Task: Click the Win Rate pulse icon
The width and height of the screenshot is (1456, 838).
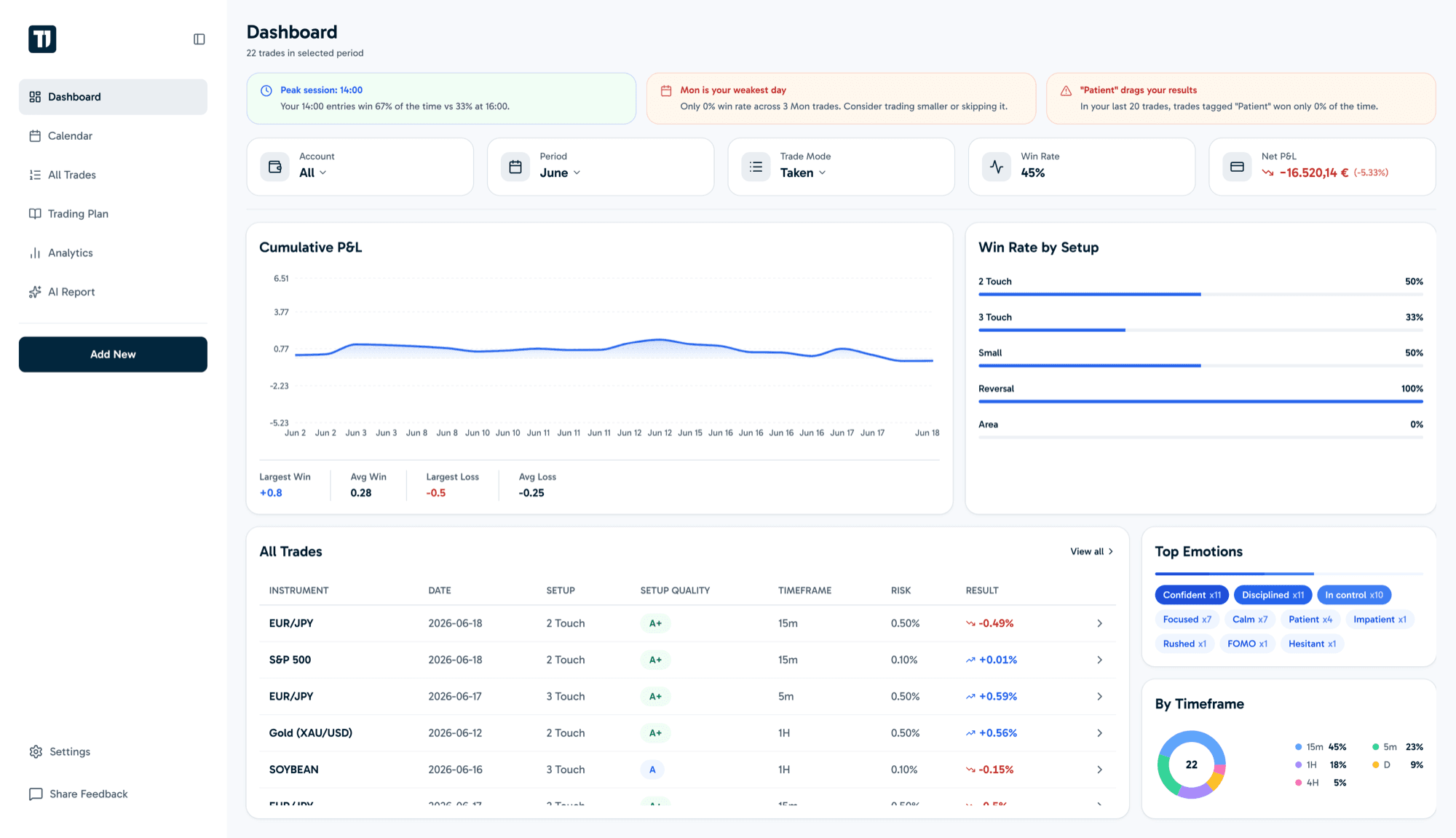Action: 997,167
